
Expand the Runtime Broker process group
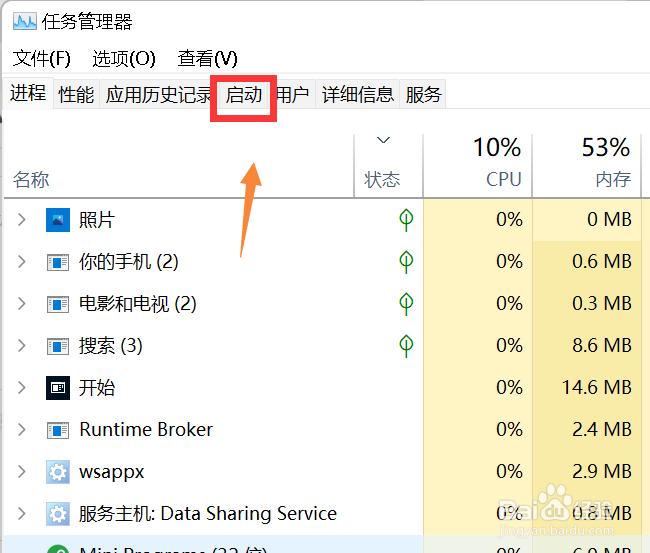[x=22, y=430]
